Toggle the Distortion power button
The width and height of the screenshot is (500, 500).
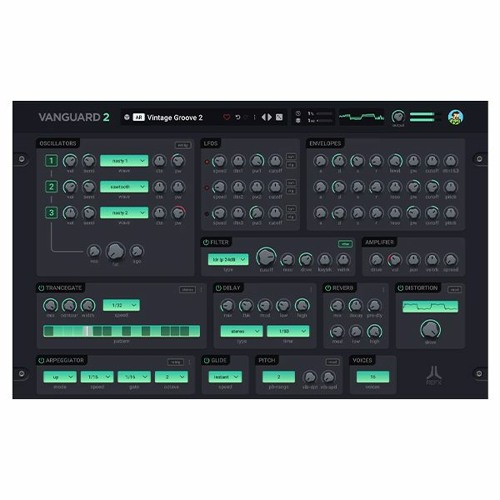click(x=400, y=288)
